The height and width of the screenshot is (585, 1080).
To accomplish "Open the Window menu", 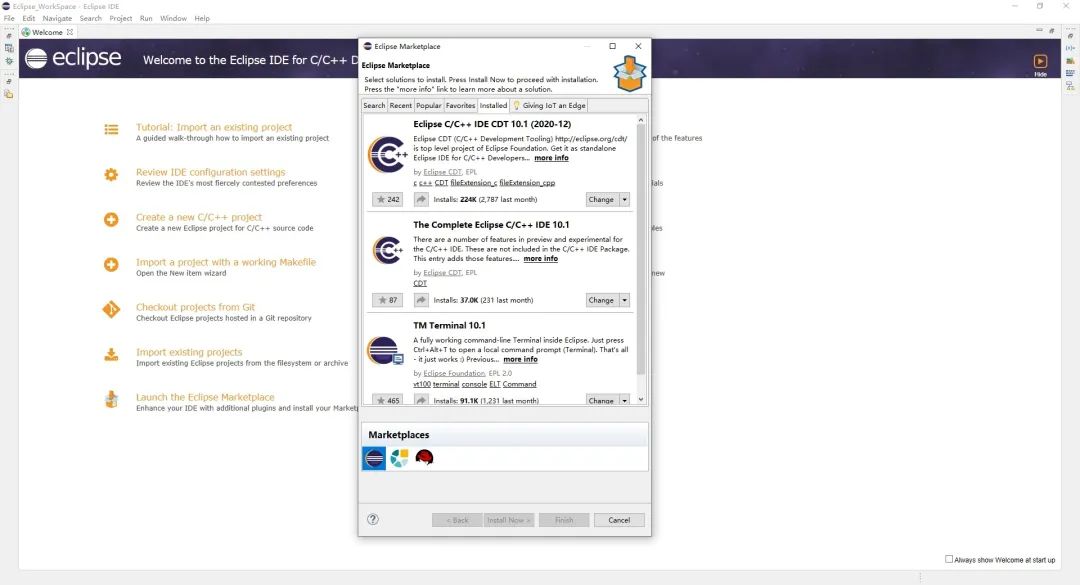I will pos(173,19).
